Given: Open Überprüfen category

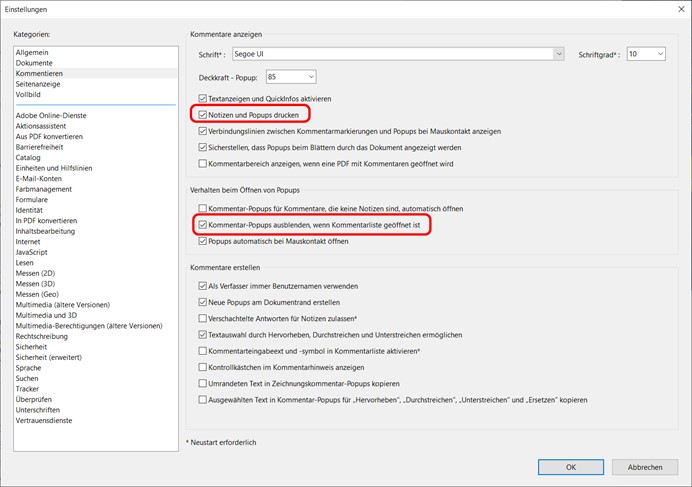Looking at the screenshot, I should pos(34,400).
